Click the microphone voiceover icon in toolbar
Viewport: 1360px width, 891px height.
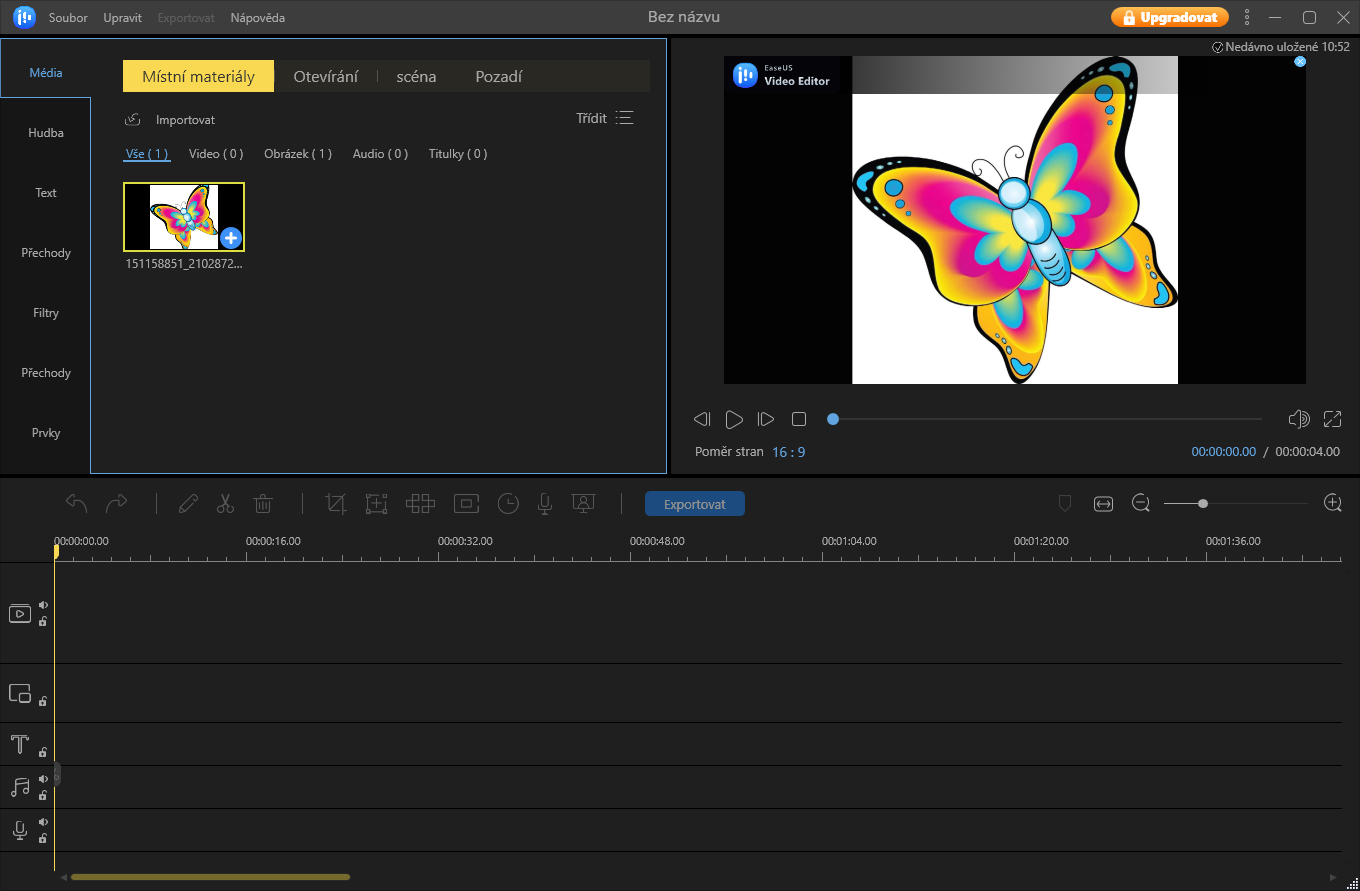coord(545,504)
